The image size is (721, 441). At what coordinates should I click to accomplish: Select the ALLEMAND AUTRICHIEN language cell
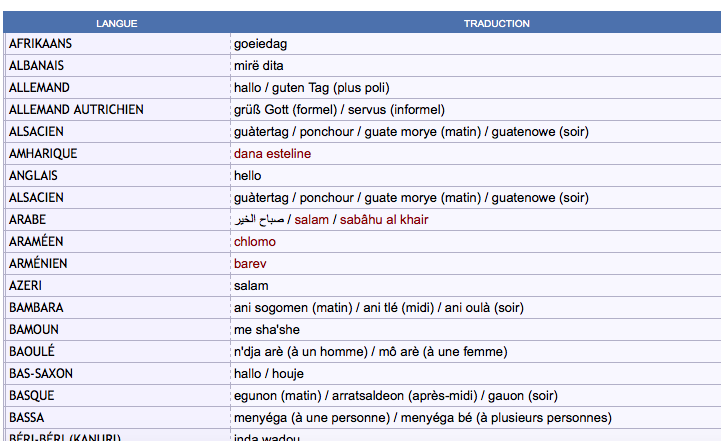click(76, 110)
